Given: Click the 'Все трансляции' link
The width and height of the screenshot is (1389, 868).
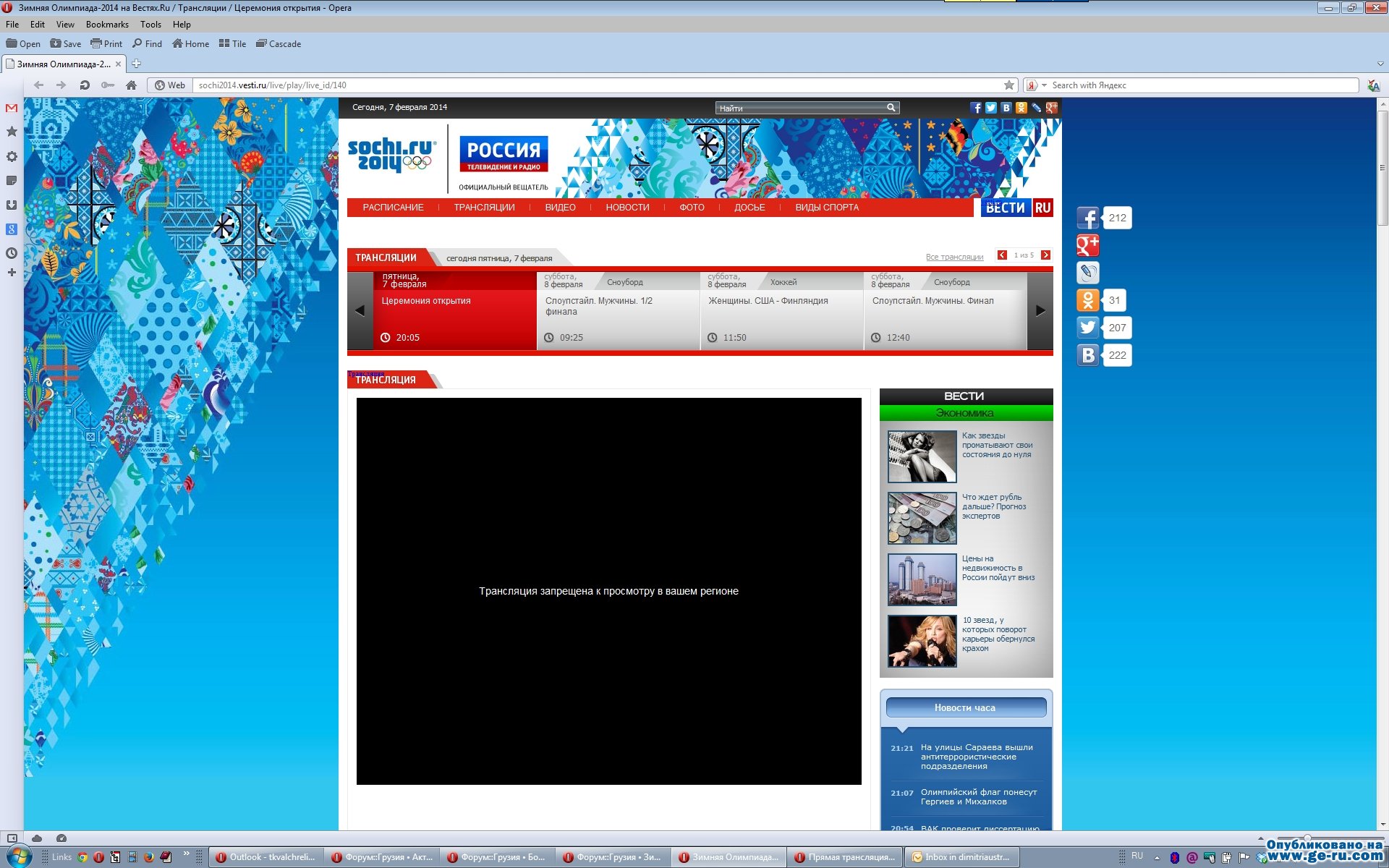Looking at the screenshot, I should point(954,258).
